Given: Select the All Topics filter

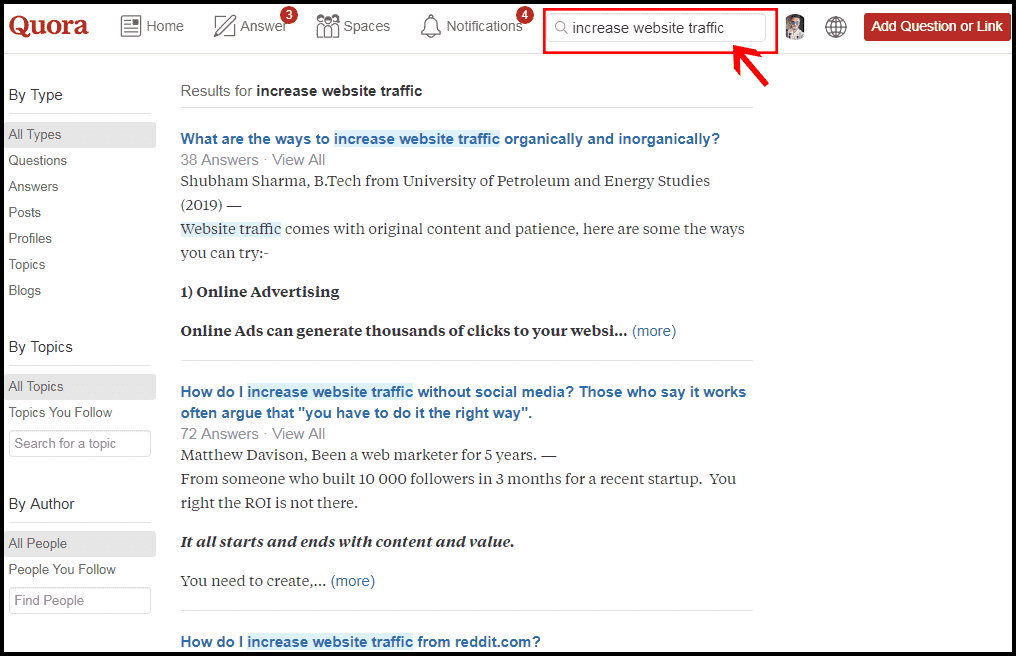Looking at the screenshot, I should [80, 387].
